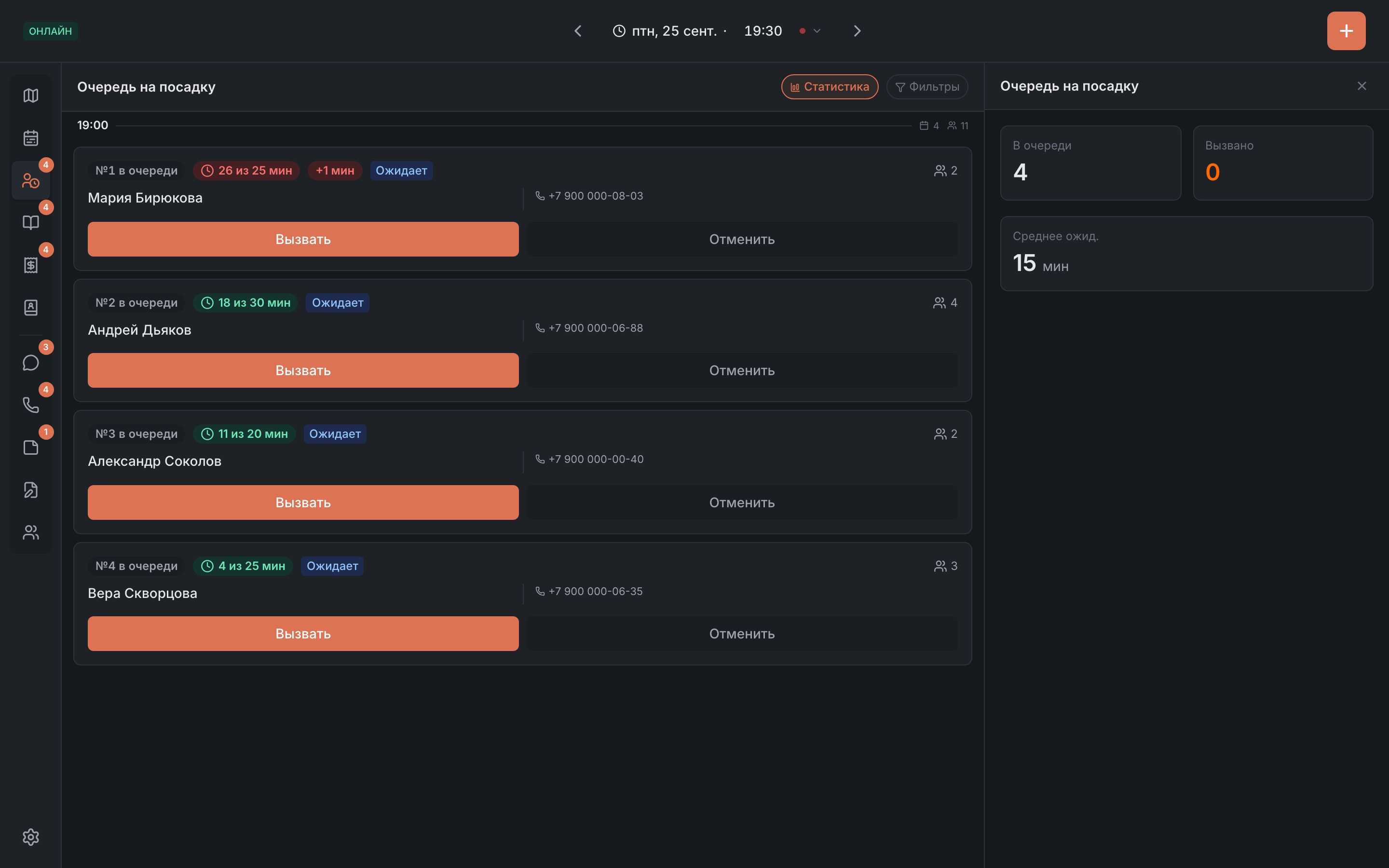Click the В очереди stat card
The height and width of the screenshot is (868, 1389).
tap(1090, 163)
